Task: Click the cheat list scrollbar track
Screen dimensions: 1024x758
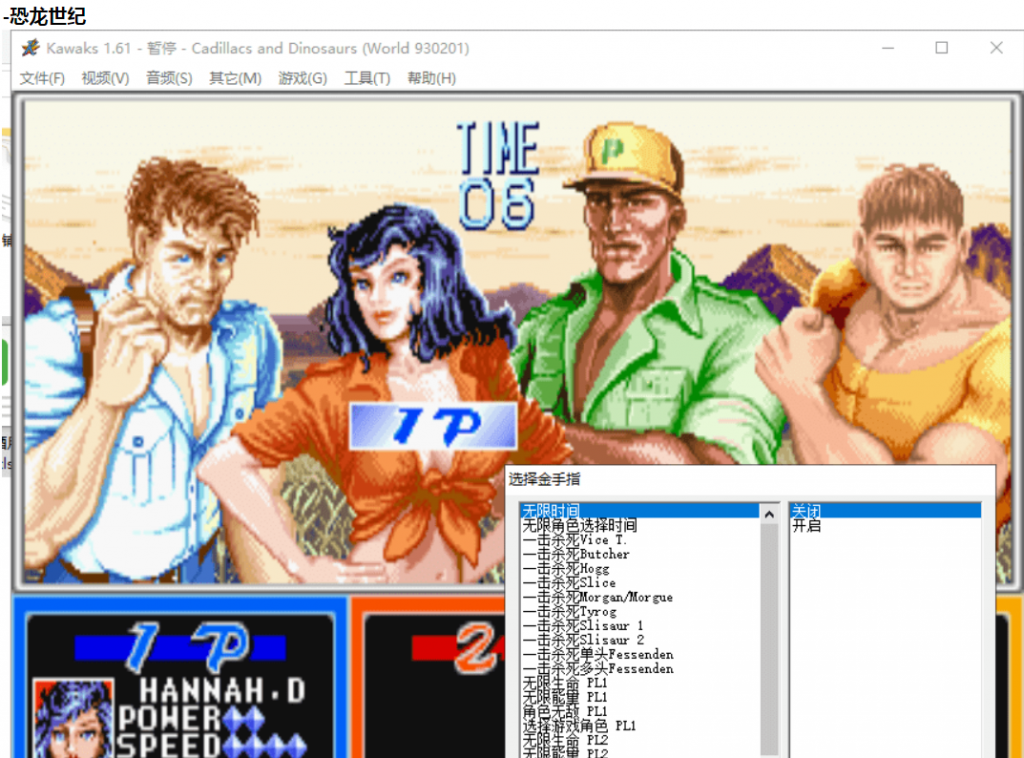Action: [x=769, y=640]
